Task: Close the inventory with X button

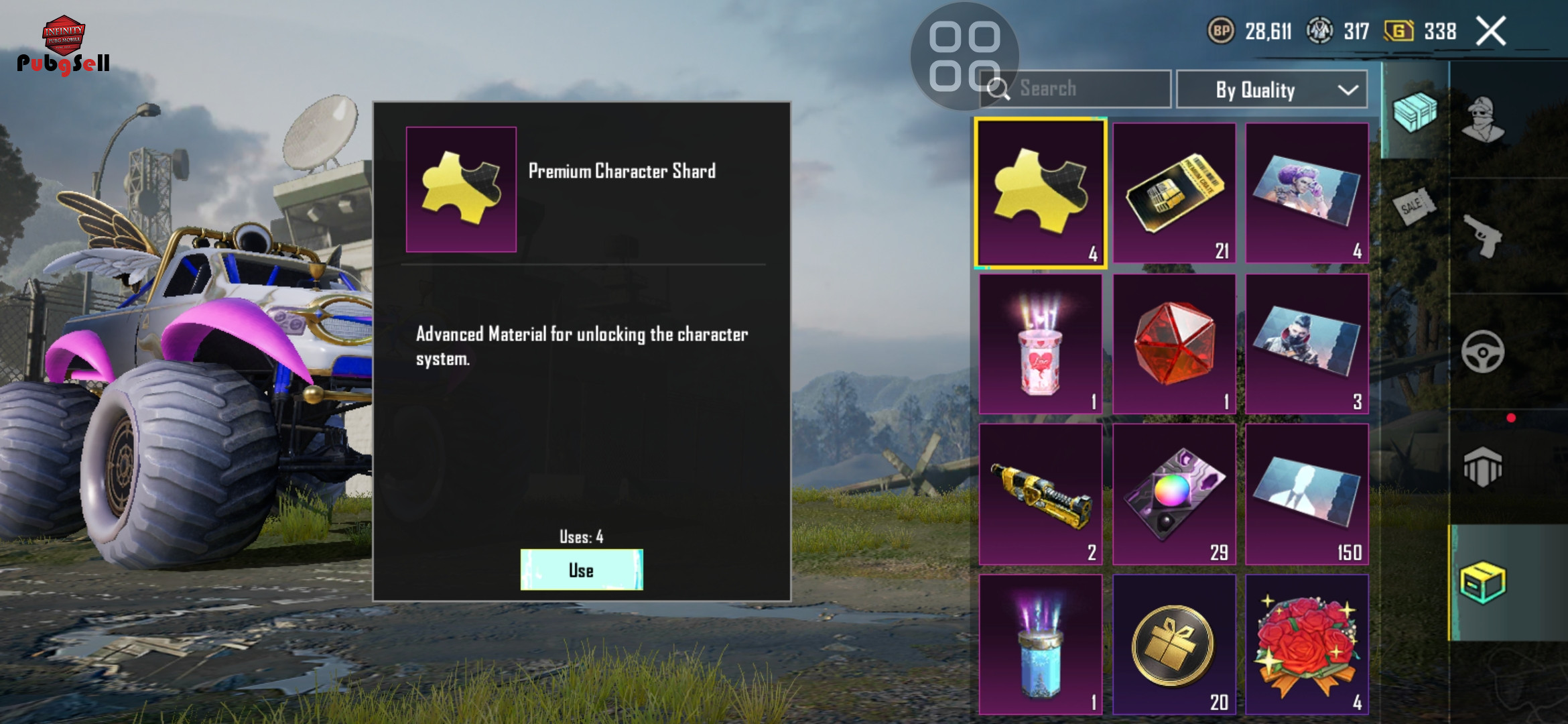Action: (x=1491, y=32)
